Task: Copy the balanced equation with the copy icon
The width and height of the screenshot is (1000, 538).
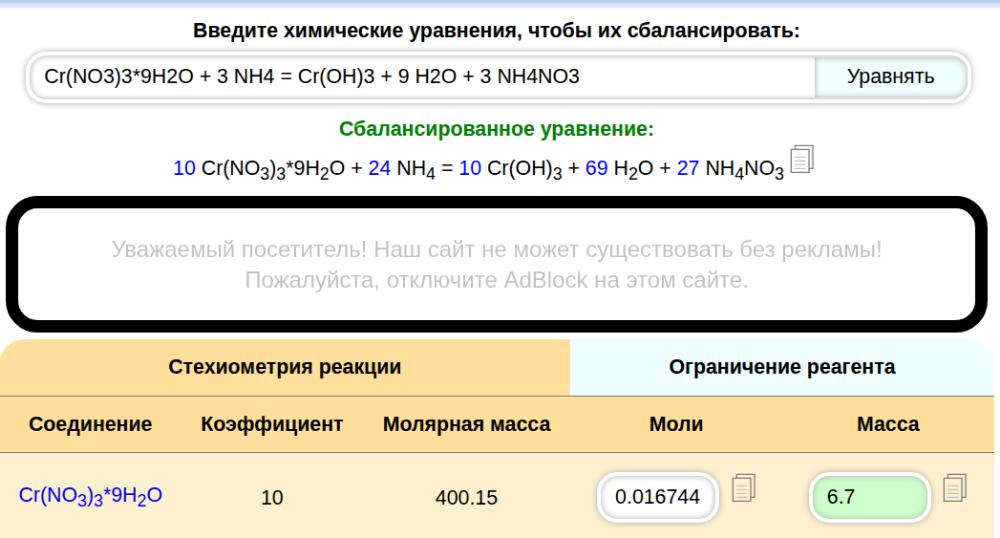Action: click(803, 159)
